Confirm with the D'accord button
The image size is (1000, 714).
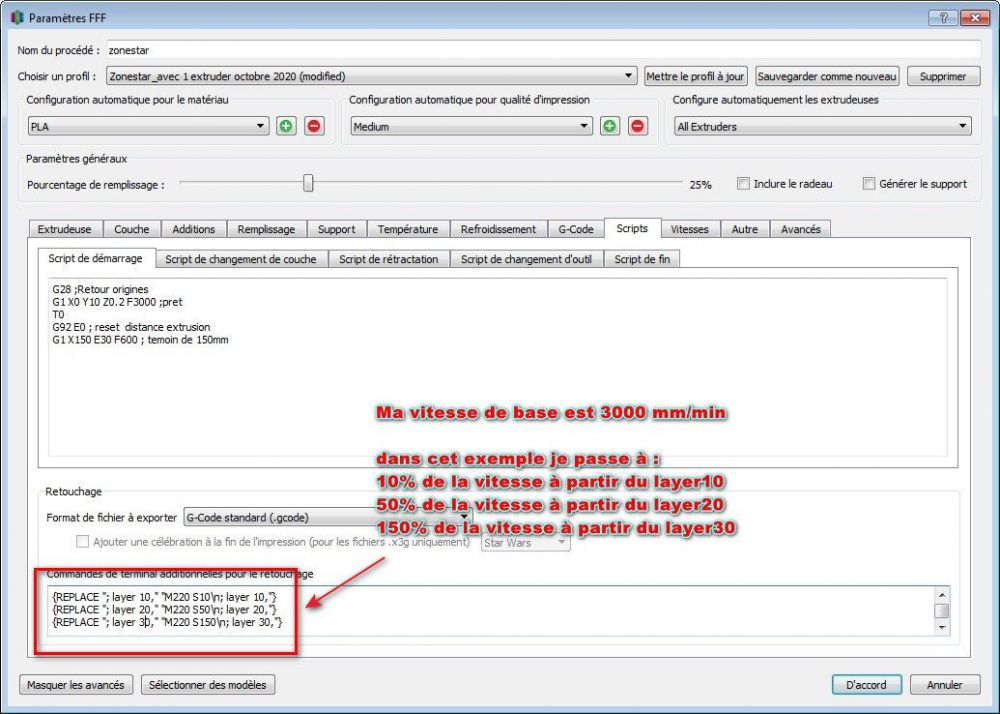(866, 685)
